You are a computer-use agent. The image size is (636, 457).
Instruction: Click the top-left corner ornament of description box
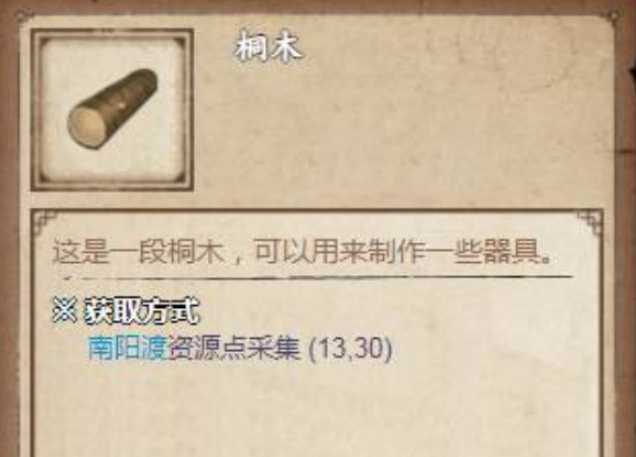tap(45, 222)
